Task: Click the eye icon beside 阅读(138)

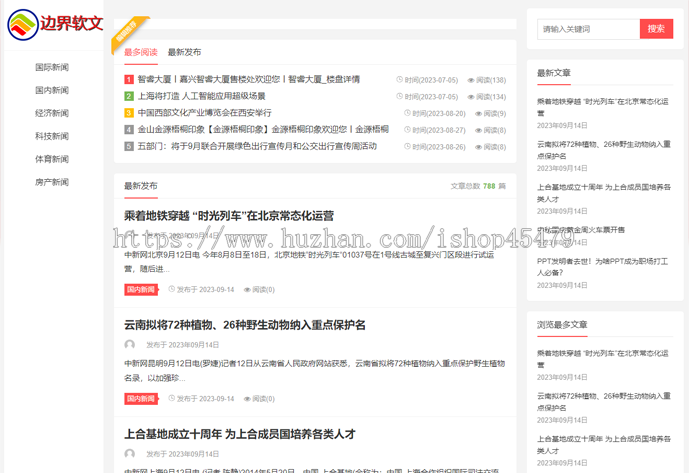Action: point(471,80)
